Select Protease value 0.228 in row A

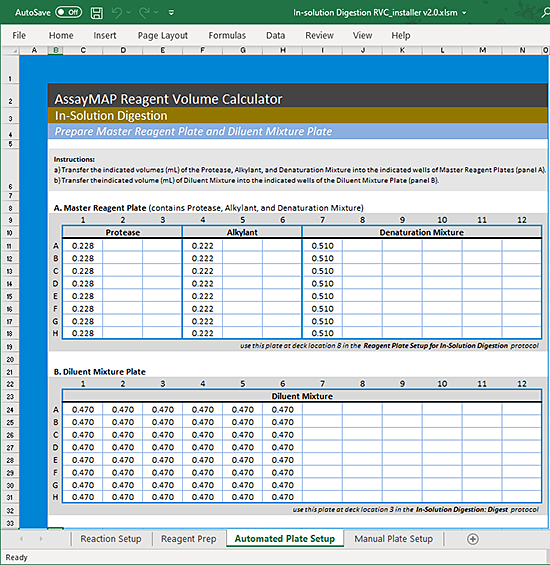(83, 246)
